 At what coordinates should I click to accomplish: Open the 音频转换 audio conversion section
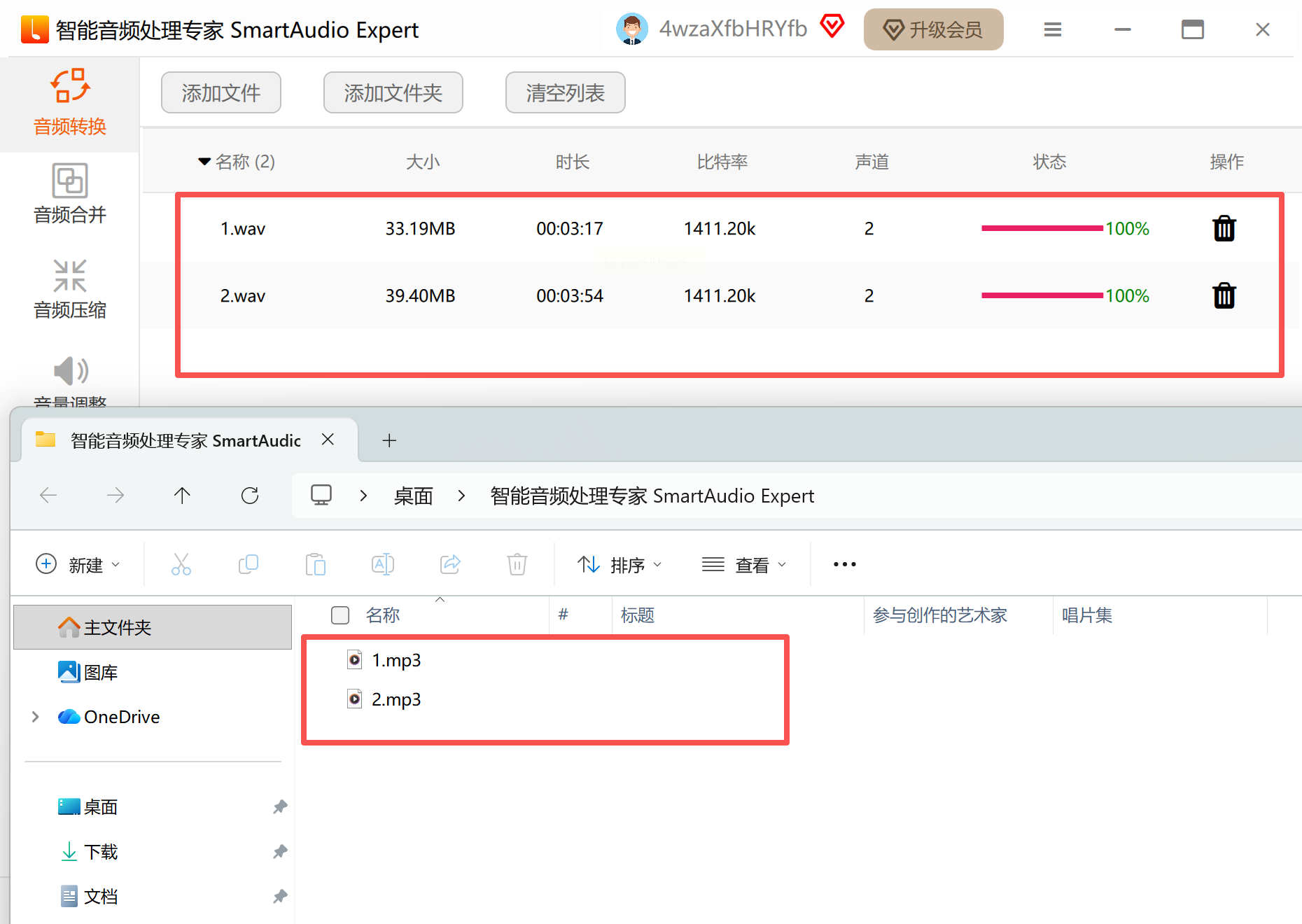(70, 103)
